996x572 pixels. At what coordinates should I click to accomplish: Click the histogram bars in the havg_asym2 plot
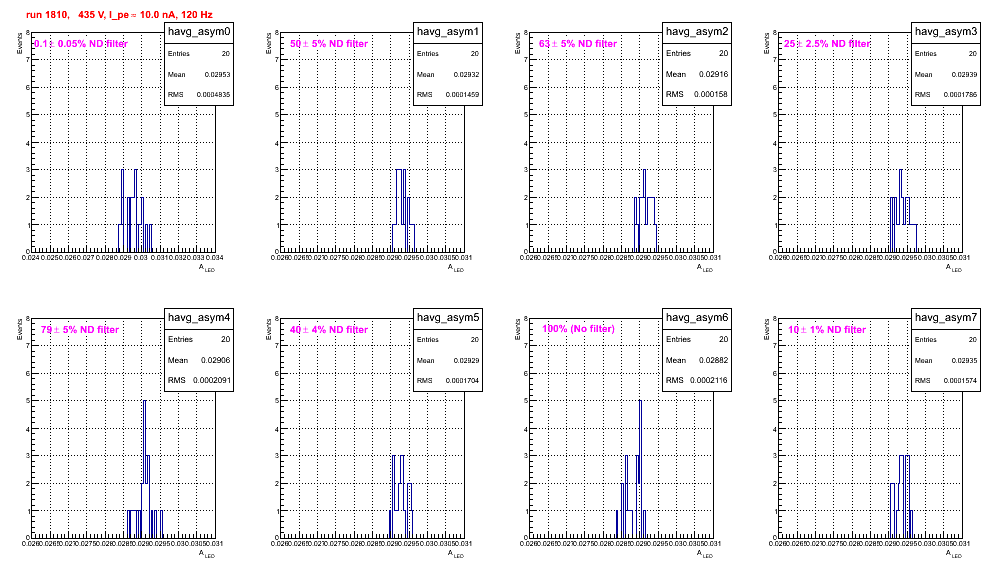coord(645,210)
